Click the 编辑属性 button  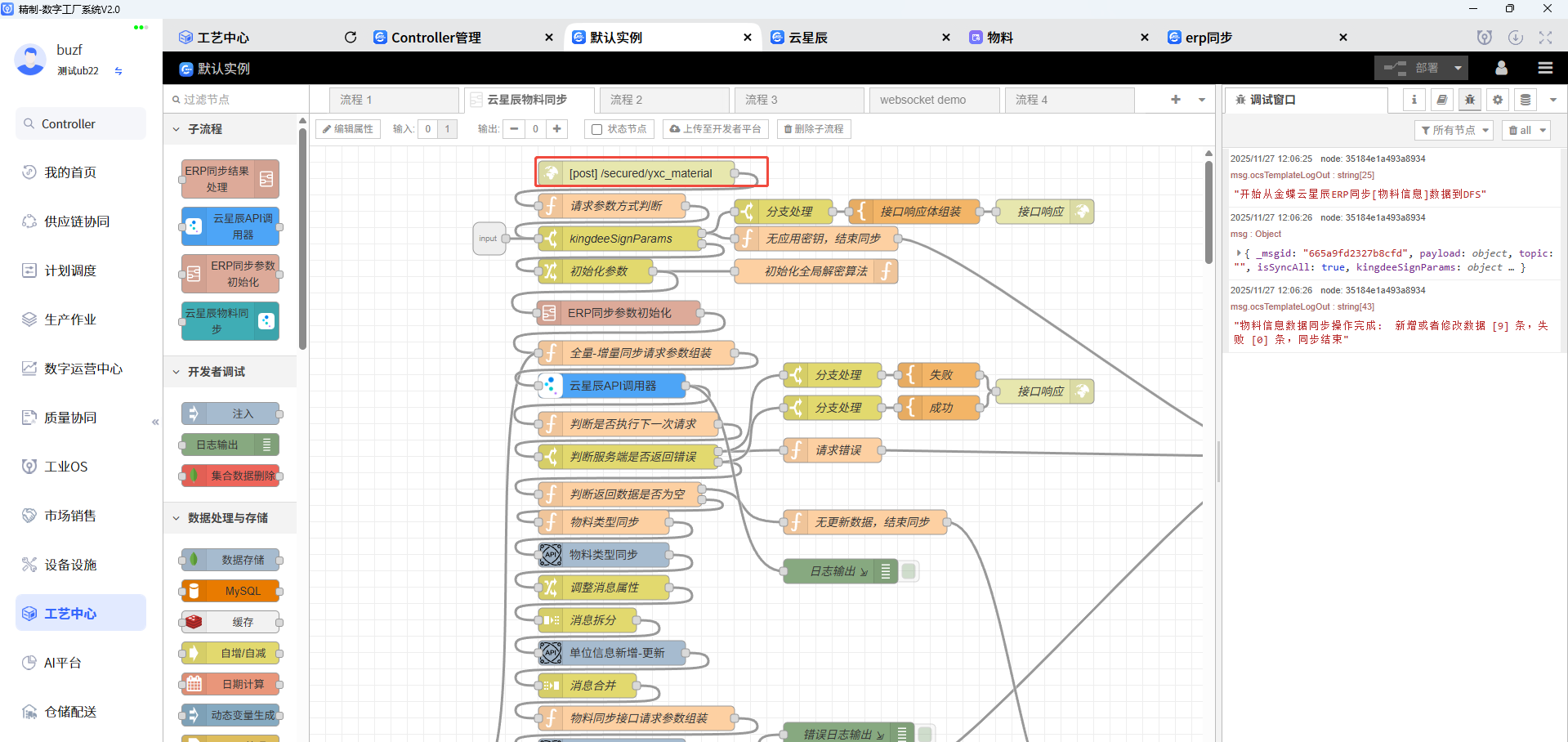pyautogui.click(x=347, y=128)
